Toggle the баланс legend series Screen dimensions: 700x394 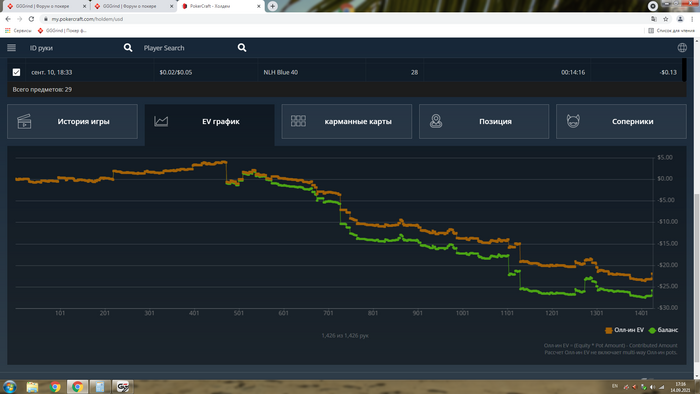coord(663,330)
